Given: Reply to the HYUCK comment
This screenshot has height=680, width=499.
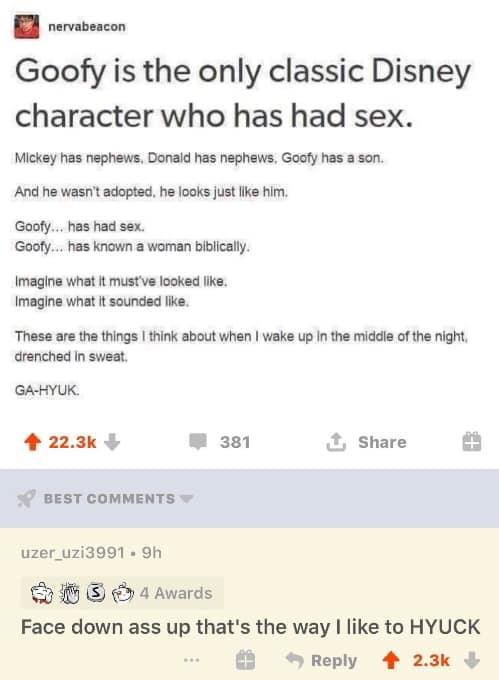Looking at the screenshot, I should tap(321, 660).
